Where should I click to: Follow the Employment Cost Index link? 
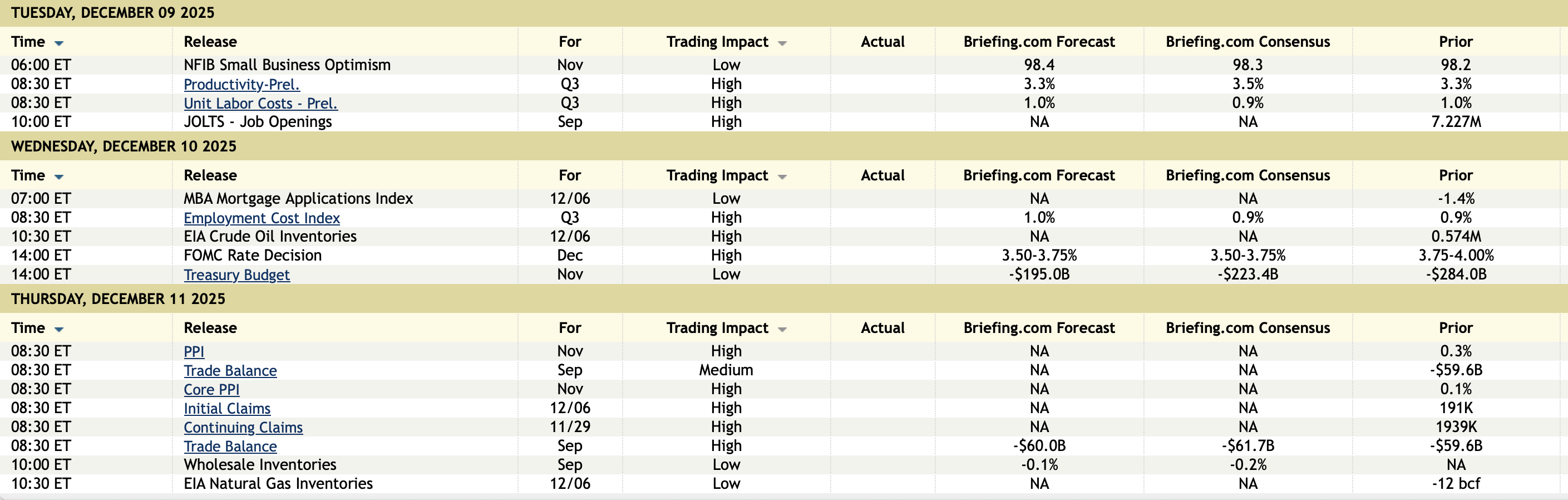tap(262, 217)
